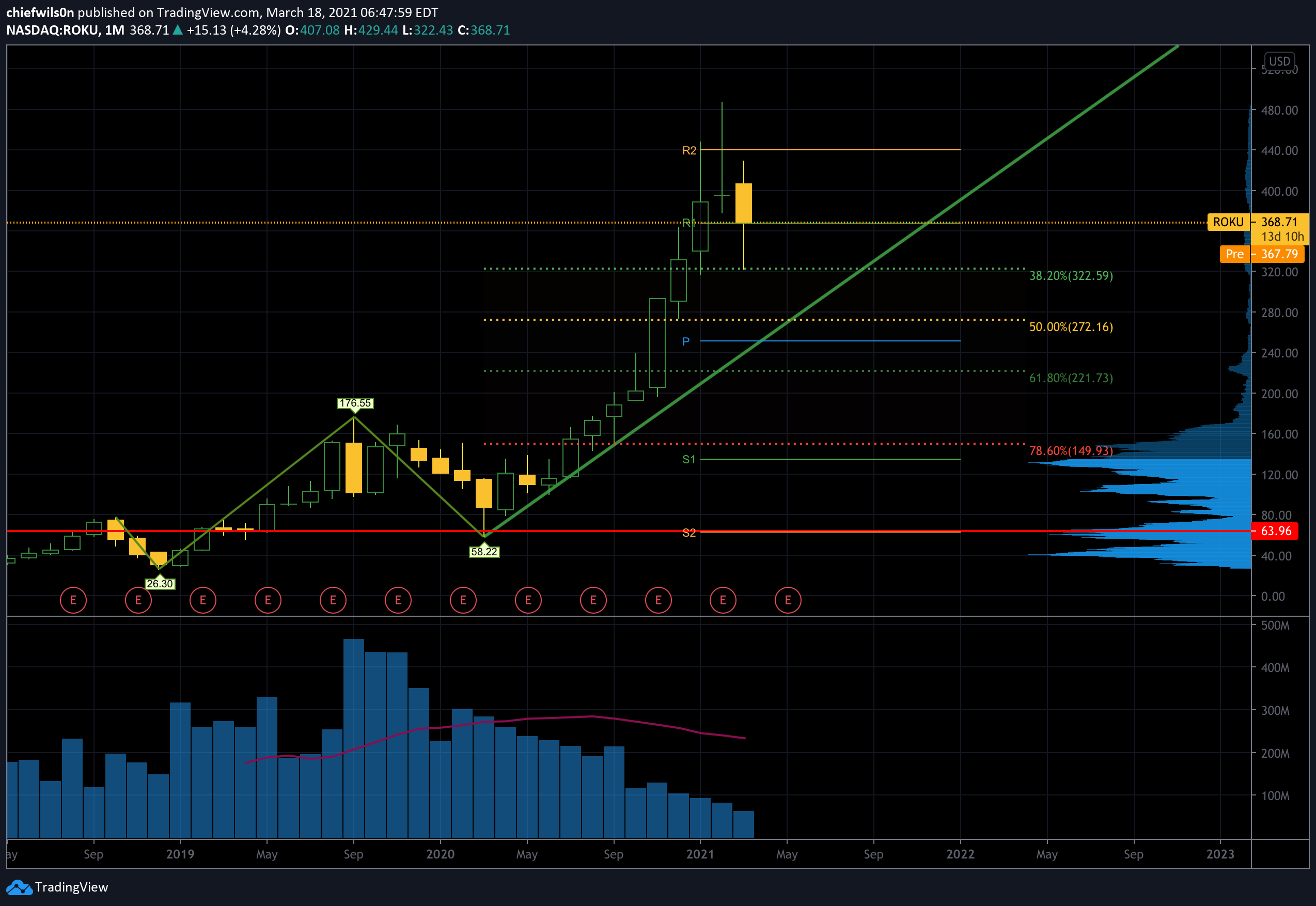The image size is (1316, 906).
Task: Click the +15.13 (+4.28%) change text
Action: click(x=234, y=30)
